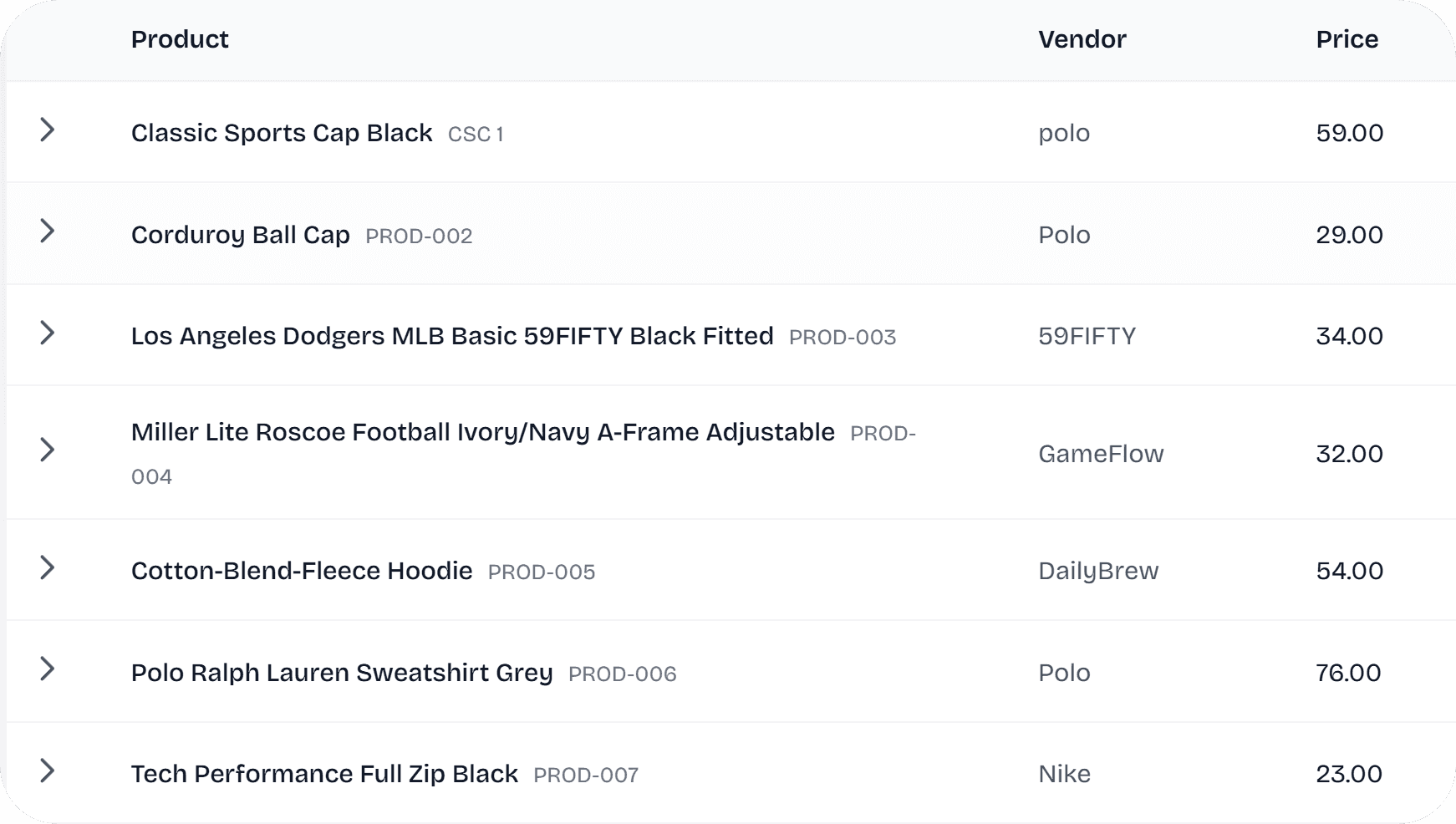
Task: Click the DailyBrew vendor cell
Action: pos(1097,571)
